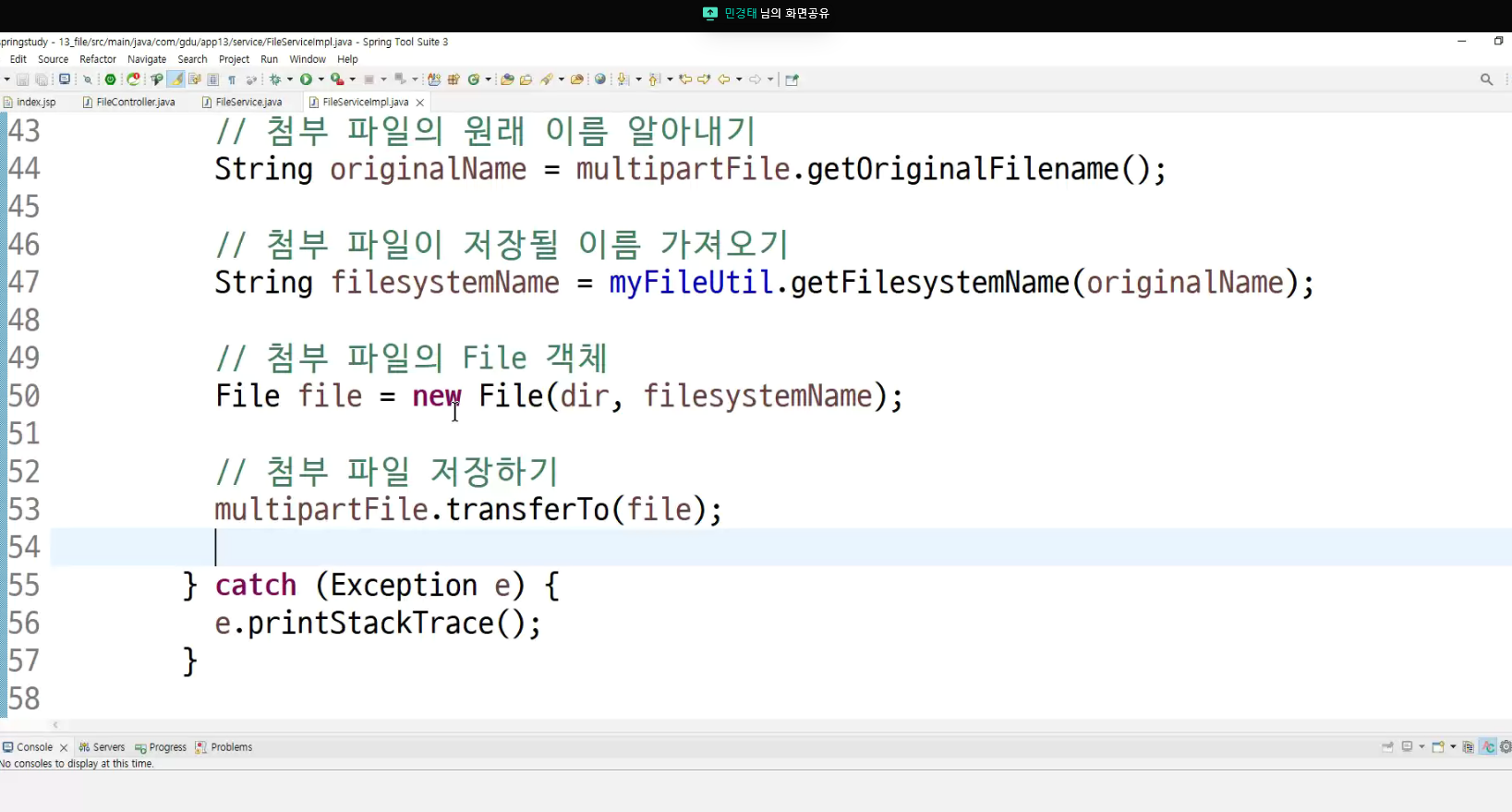Click the Back navigation arrow
The height and width of the screenshot is (812, 1512).
pos(724,79)
